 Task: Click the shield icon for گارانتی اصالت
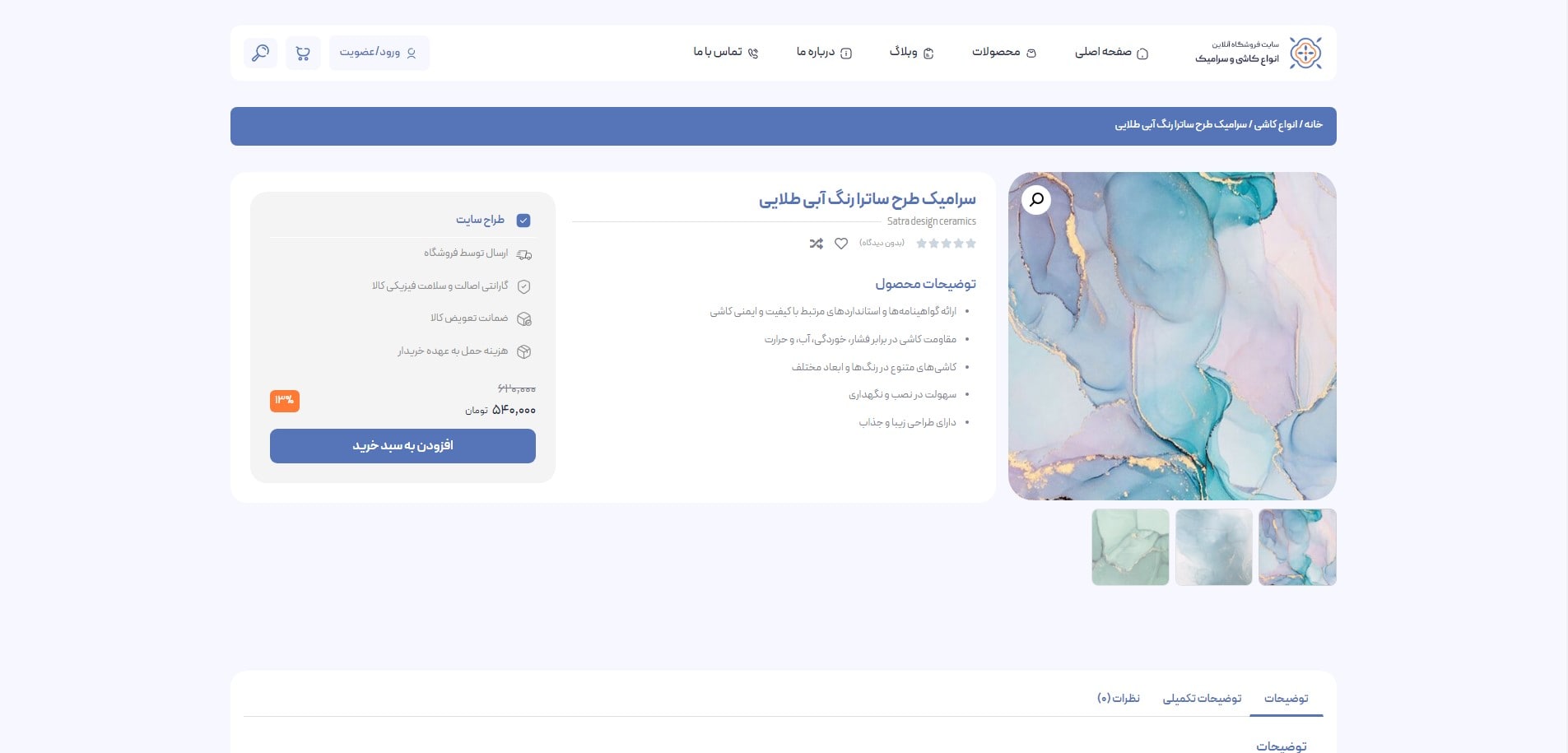point(523,286)
